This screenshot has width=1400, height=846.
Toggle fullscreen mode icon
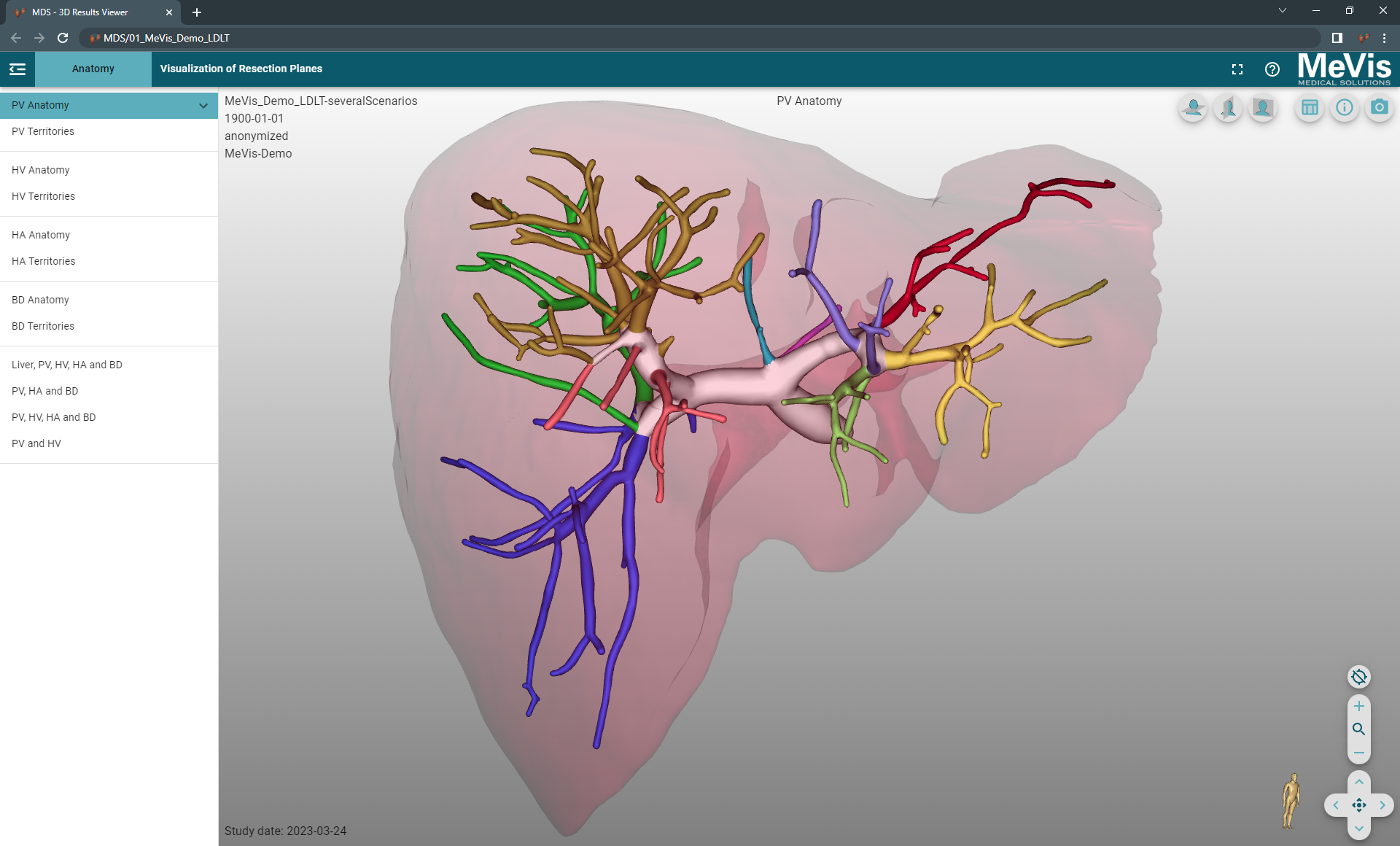pos(1237,69)
